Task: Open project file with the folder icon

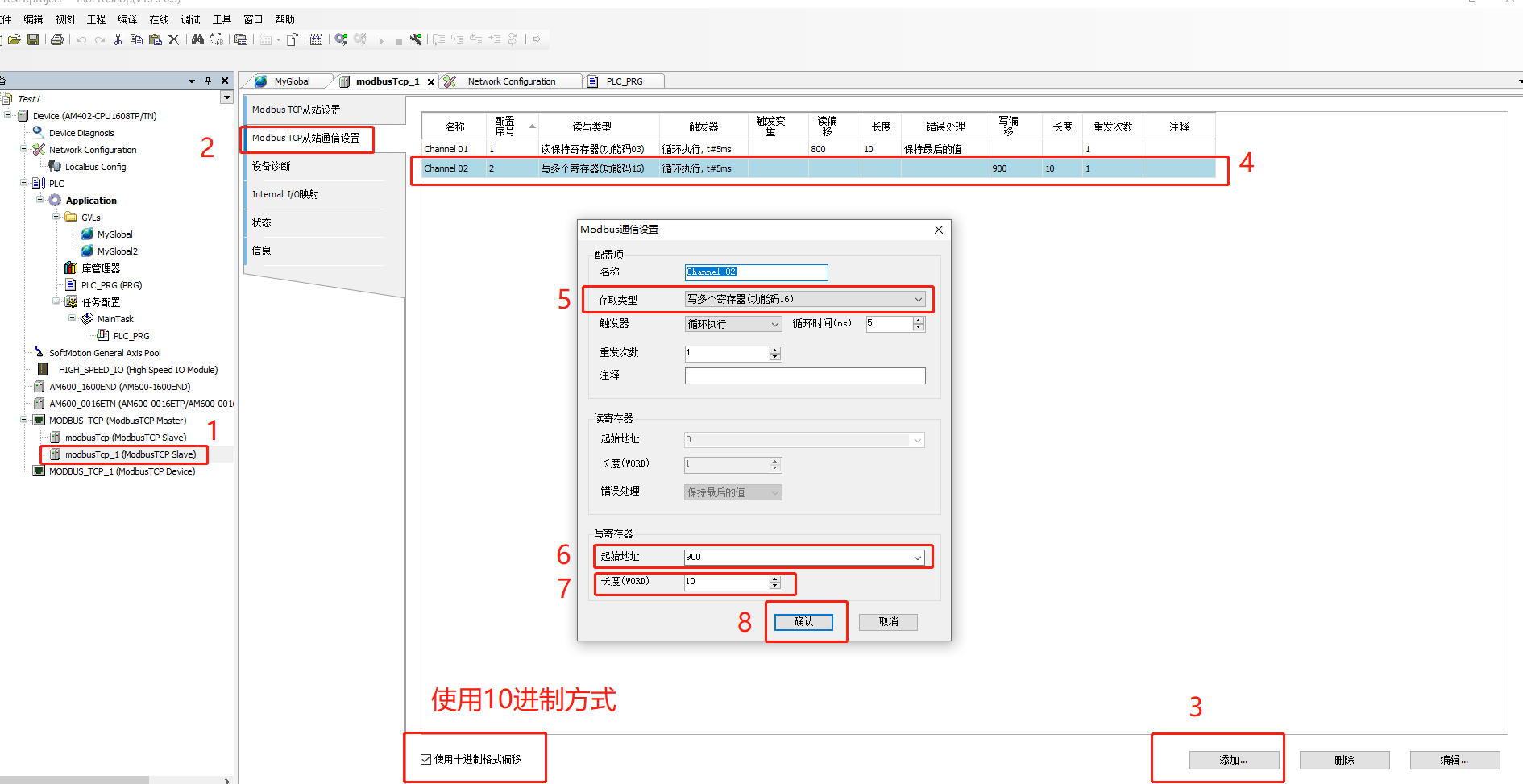Action: coord(14,39)
